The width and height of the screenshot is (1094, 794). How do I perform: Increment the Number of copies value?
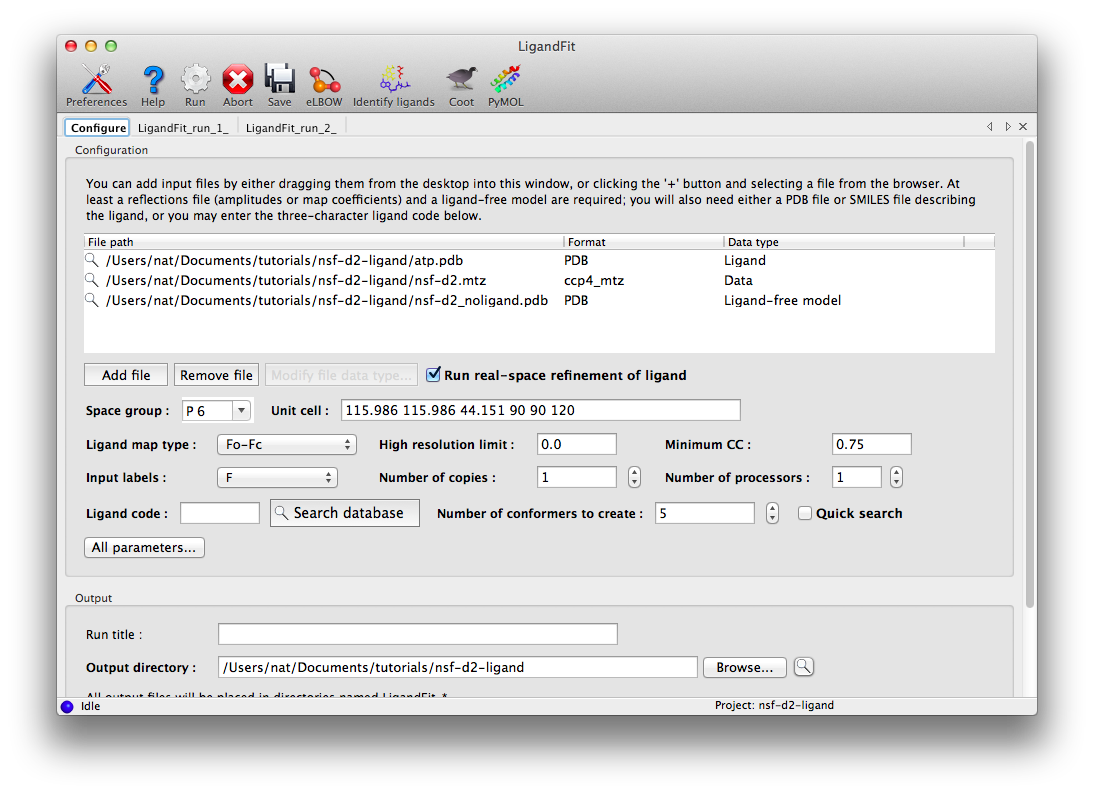634,472
